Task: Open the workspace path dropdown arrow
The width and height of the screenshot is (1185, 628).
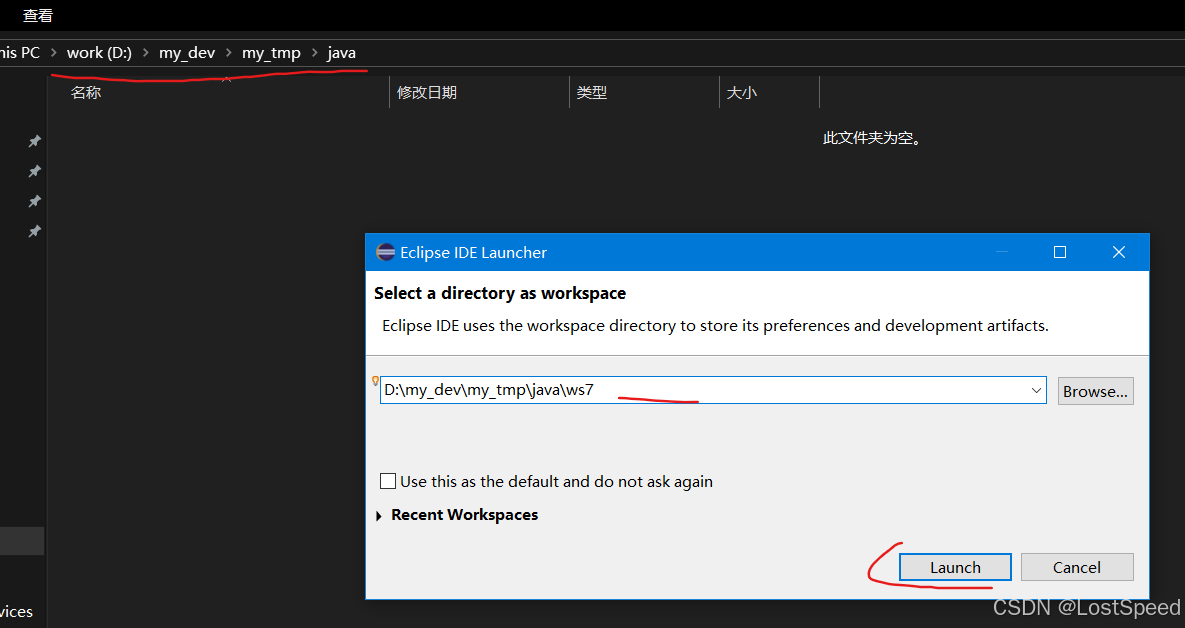Action: (x=1036, y=391)
